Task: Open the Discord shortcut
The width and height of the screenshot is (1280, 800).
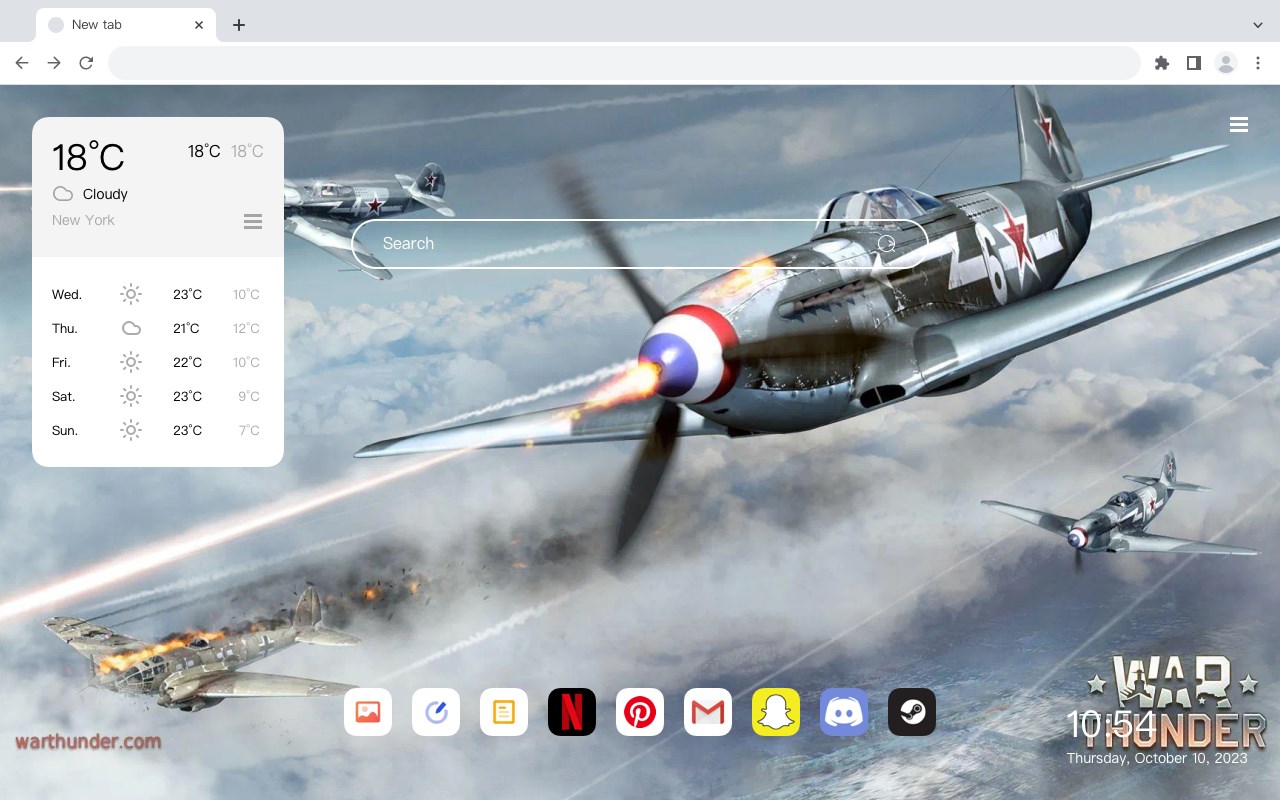Action: pos(844,712)
